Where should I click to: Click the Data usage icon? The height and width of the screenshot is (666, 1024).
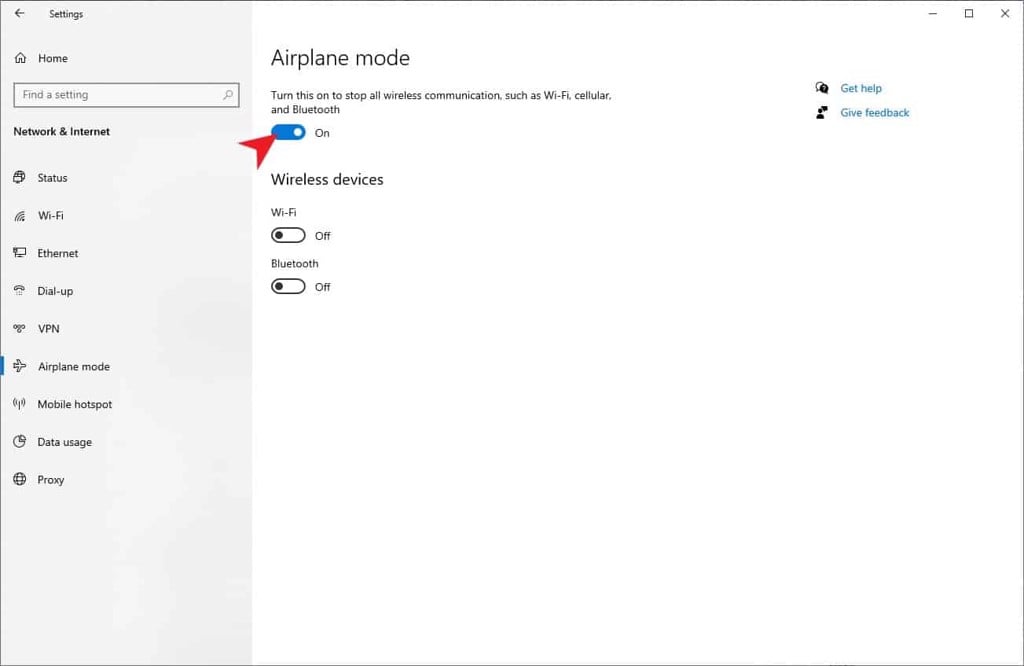pos(19,442)
